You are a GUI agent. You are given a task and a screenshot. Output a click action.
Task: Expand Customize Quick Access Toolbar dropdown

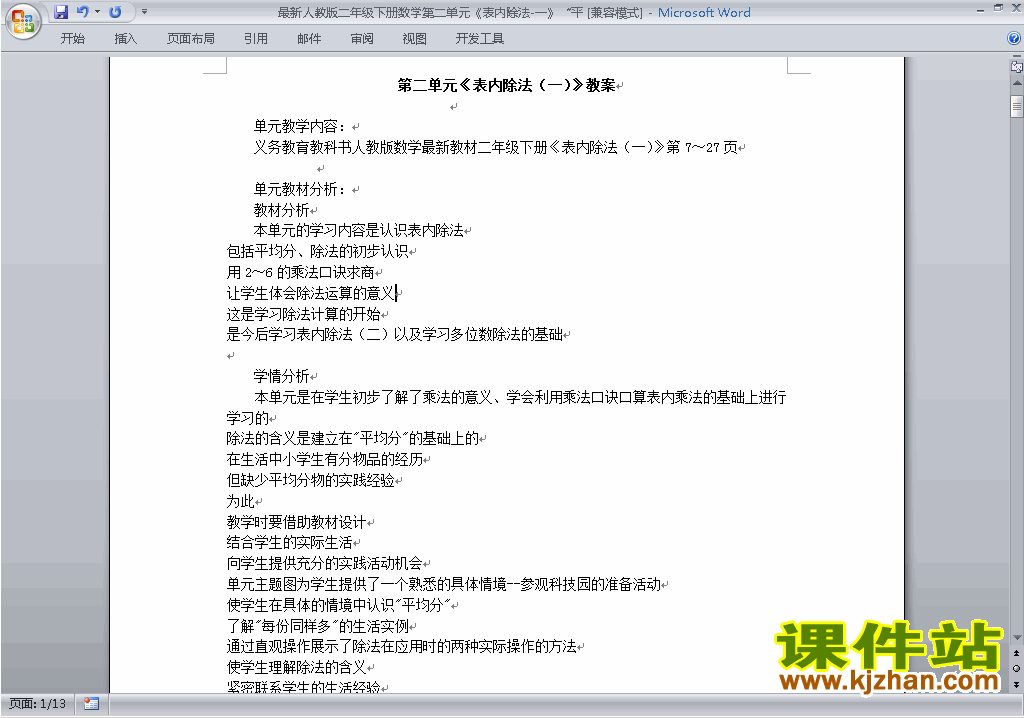[144, 12]
